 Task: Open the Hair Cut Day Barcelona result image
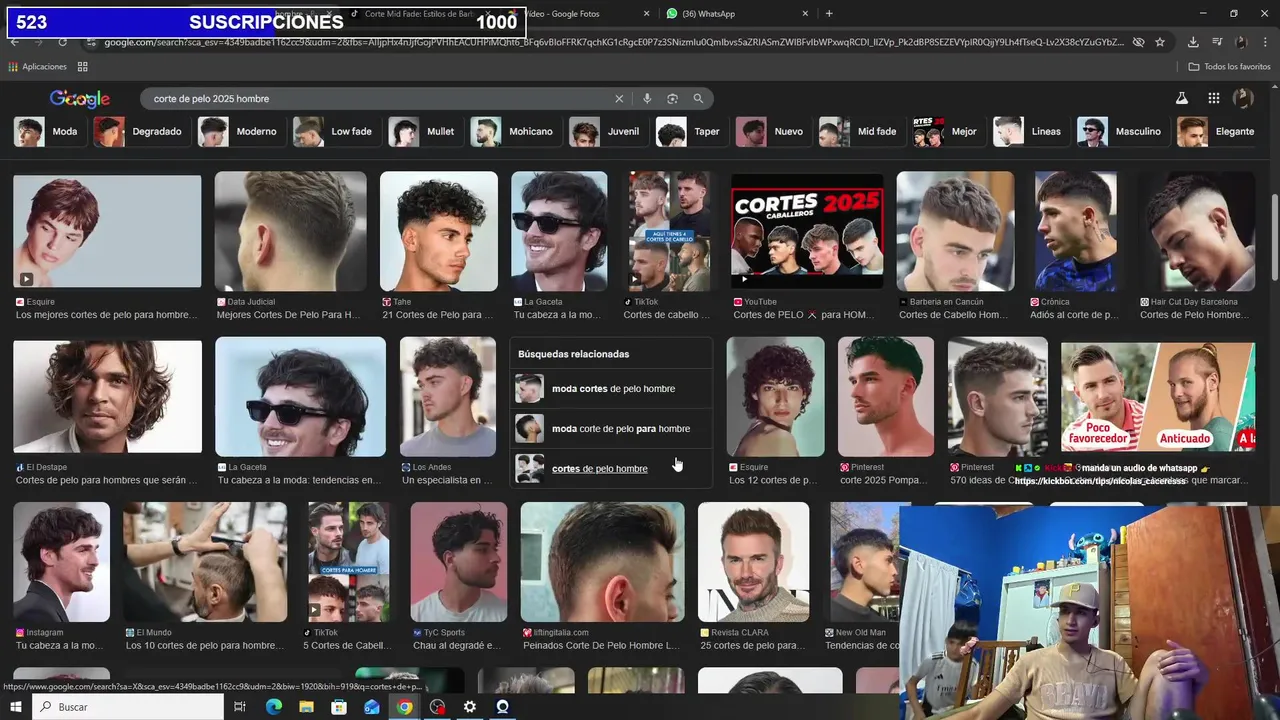pyautogui.click(x=1197, y=231)
